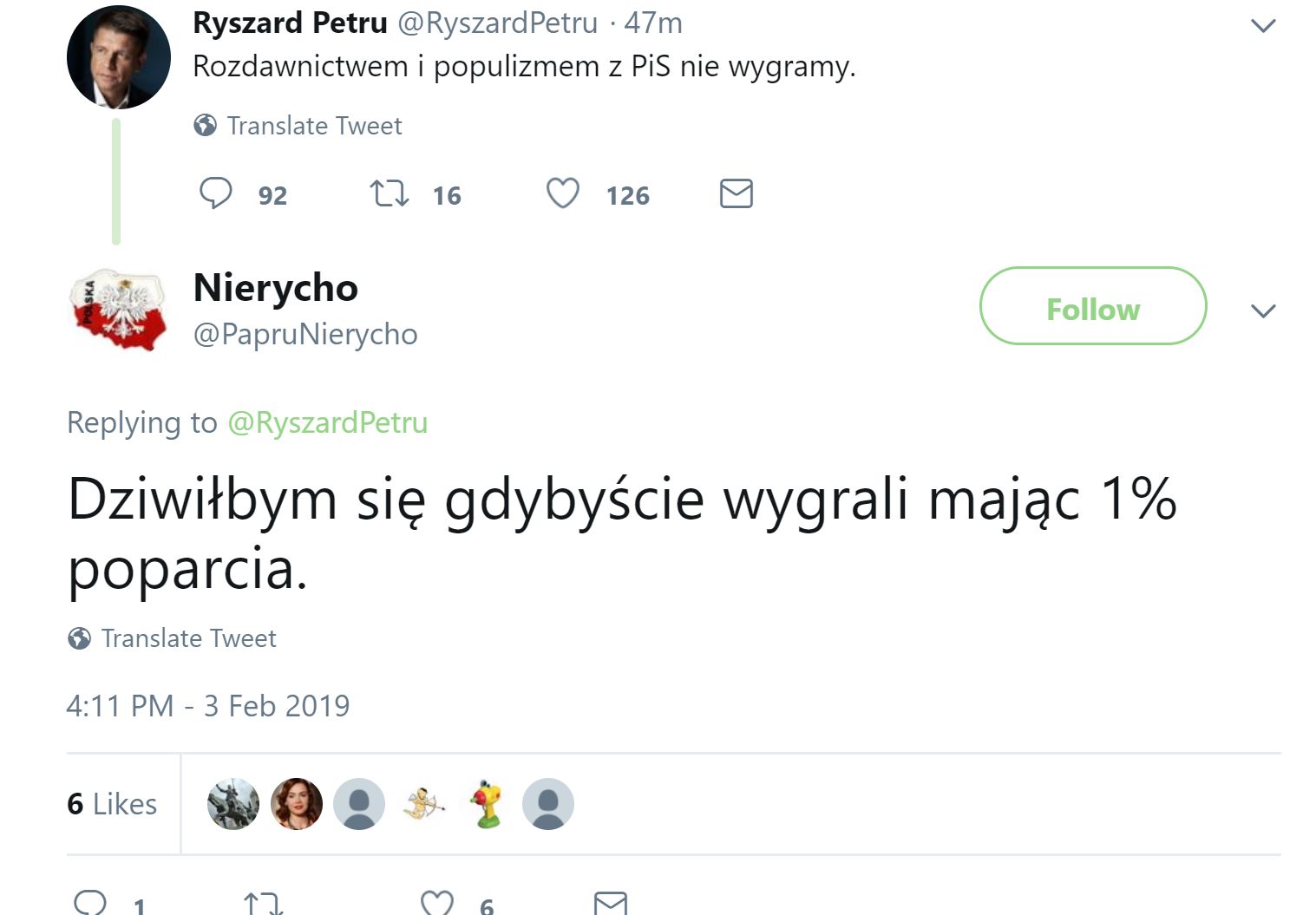
Task: Like Nierycho's reply with the heart icon
Action: [x=436, y=903]
